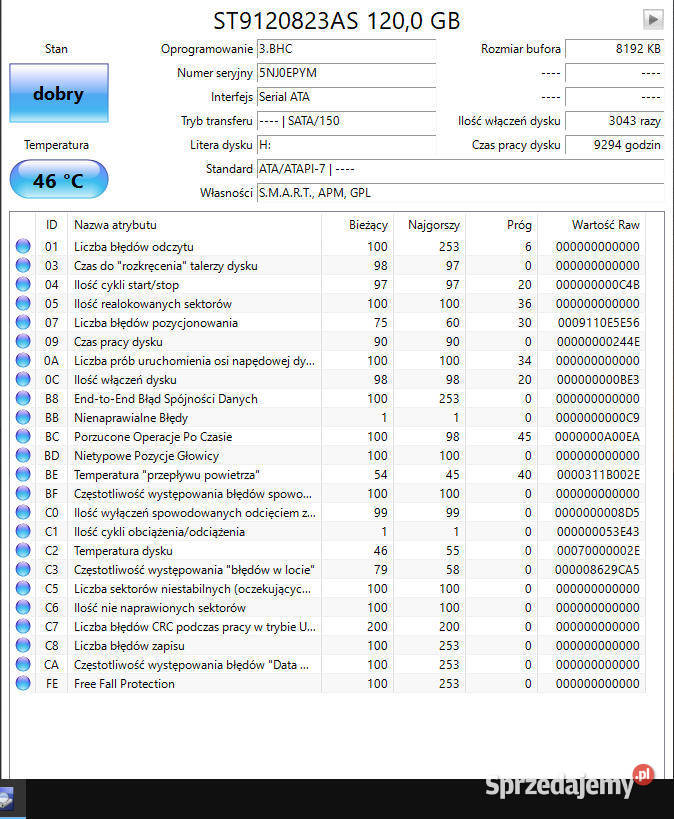Viewport: 674px width, 819px height.
Task: Click the 'Wartość Raw' column header
Action: pyautogui.click(x=591, y=225)
